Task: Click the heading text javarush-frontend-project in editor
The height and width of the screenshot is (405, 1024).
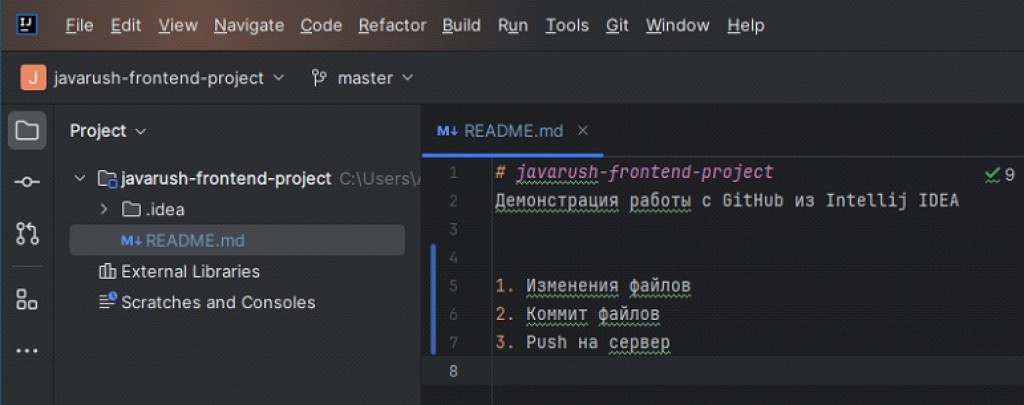Action: click(644, 172)
